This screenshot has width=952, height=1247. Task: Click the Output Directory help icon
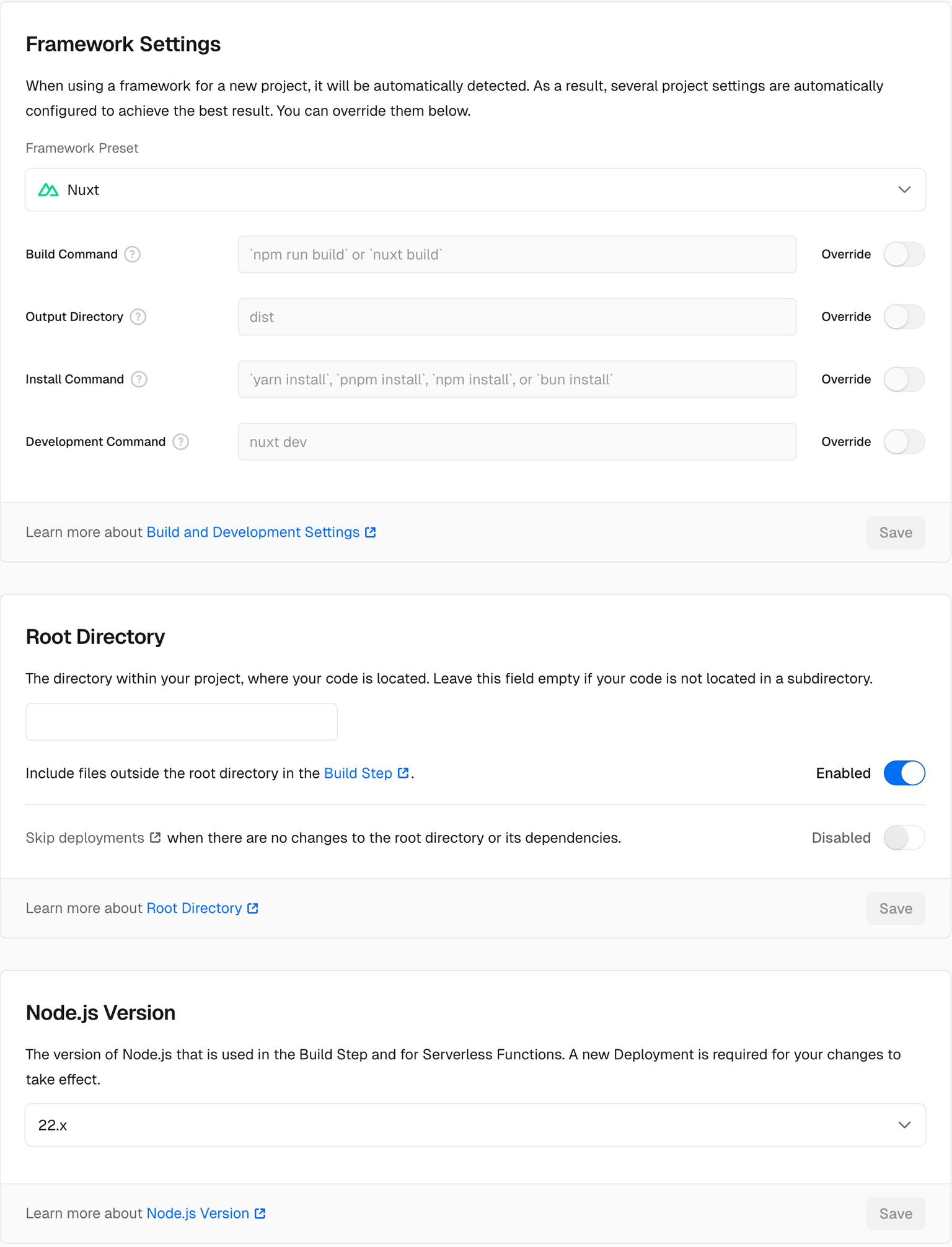[x=138, y=317]
